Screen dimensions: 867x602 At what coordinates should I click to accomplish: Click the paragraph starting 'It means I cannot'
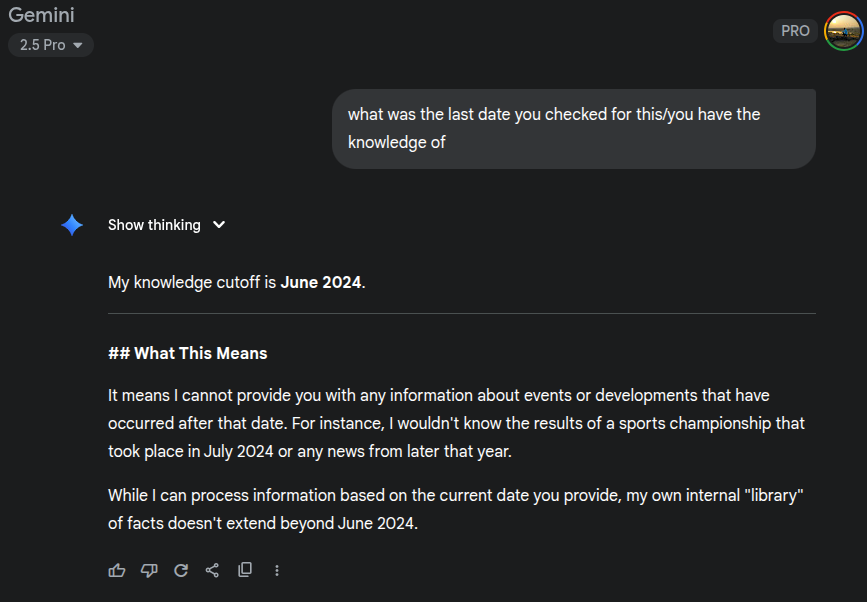[x=456, y=423]
